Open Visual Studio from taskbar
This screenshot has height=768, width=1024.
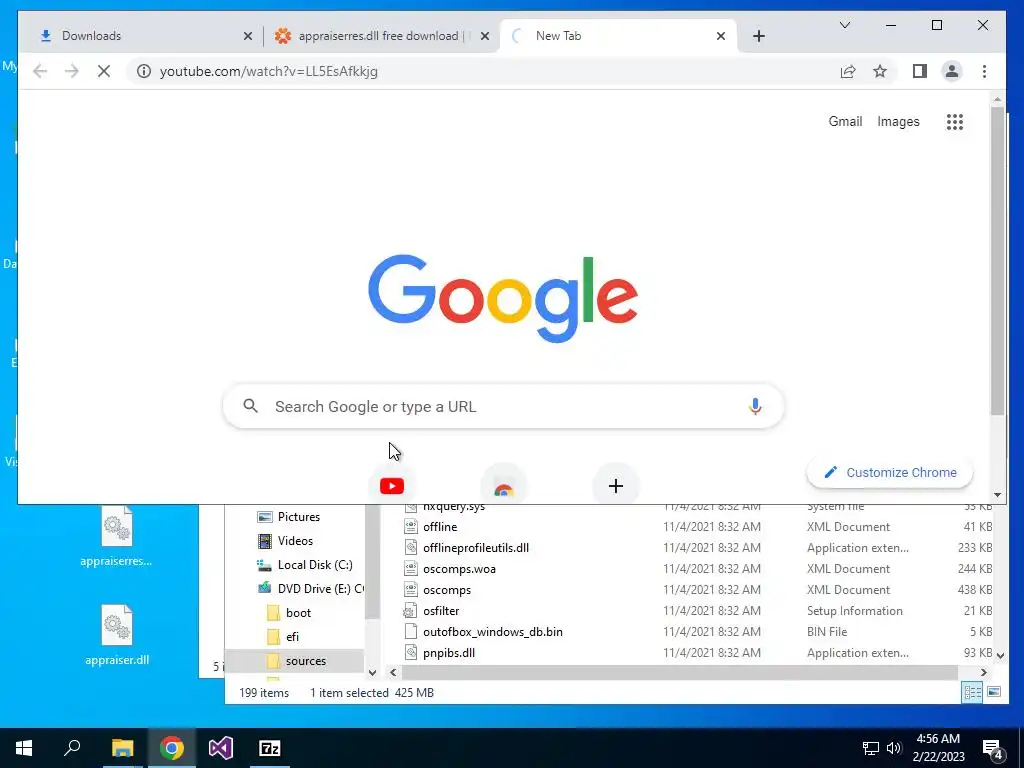tap(221, 748)
